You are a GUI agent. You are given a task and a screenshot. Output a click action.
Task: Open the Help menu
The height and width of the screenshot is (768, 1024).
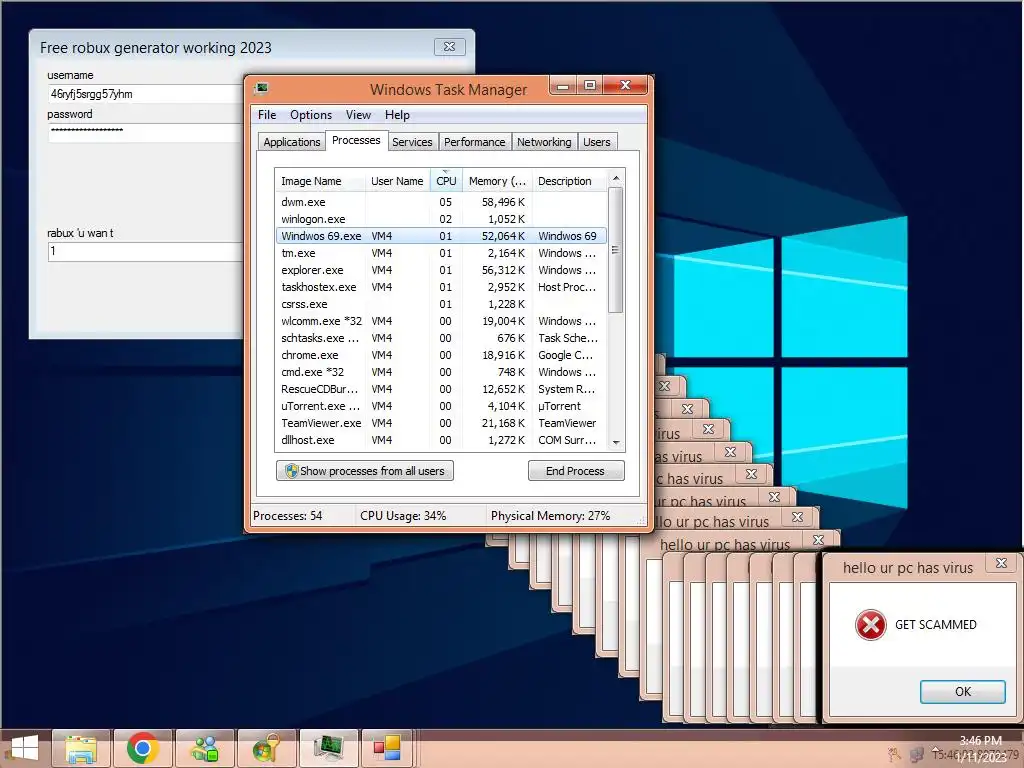[x=397, y=115]
